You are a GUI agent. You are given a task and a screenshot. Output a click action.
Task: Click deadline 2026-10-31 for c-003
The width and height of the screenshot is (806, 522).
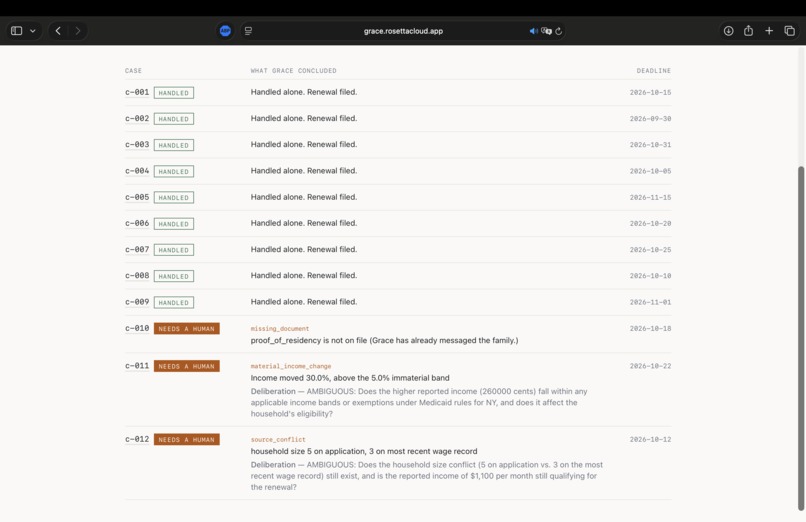click(x=650, y=145)
